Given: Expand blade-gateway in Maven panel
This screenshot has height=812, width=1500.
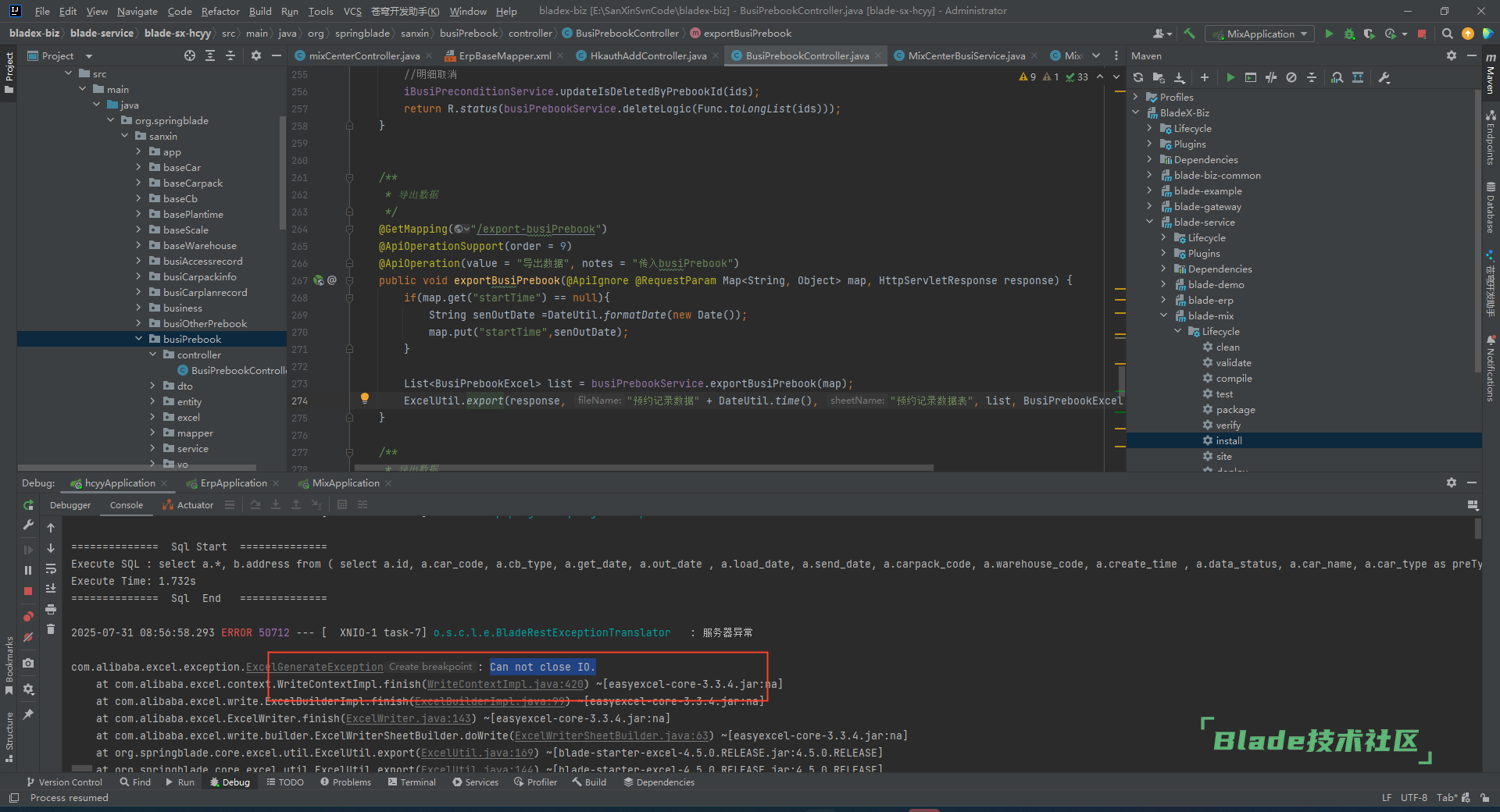Looking at the screenshot, I should tap(1150, 206).
